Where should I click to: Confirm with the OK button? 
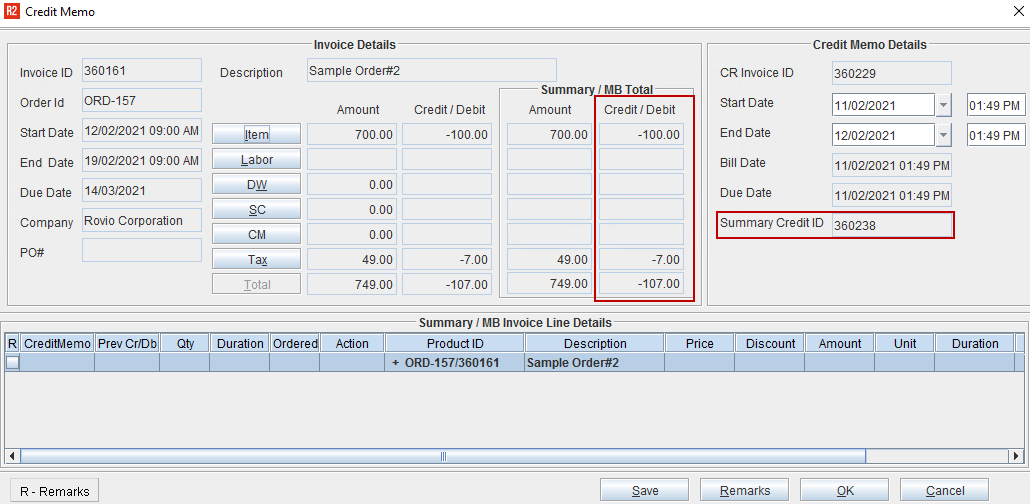click(x=845, y=490)
